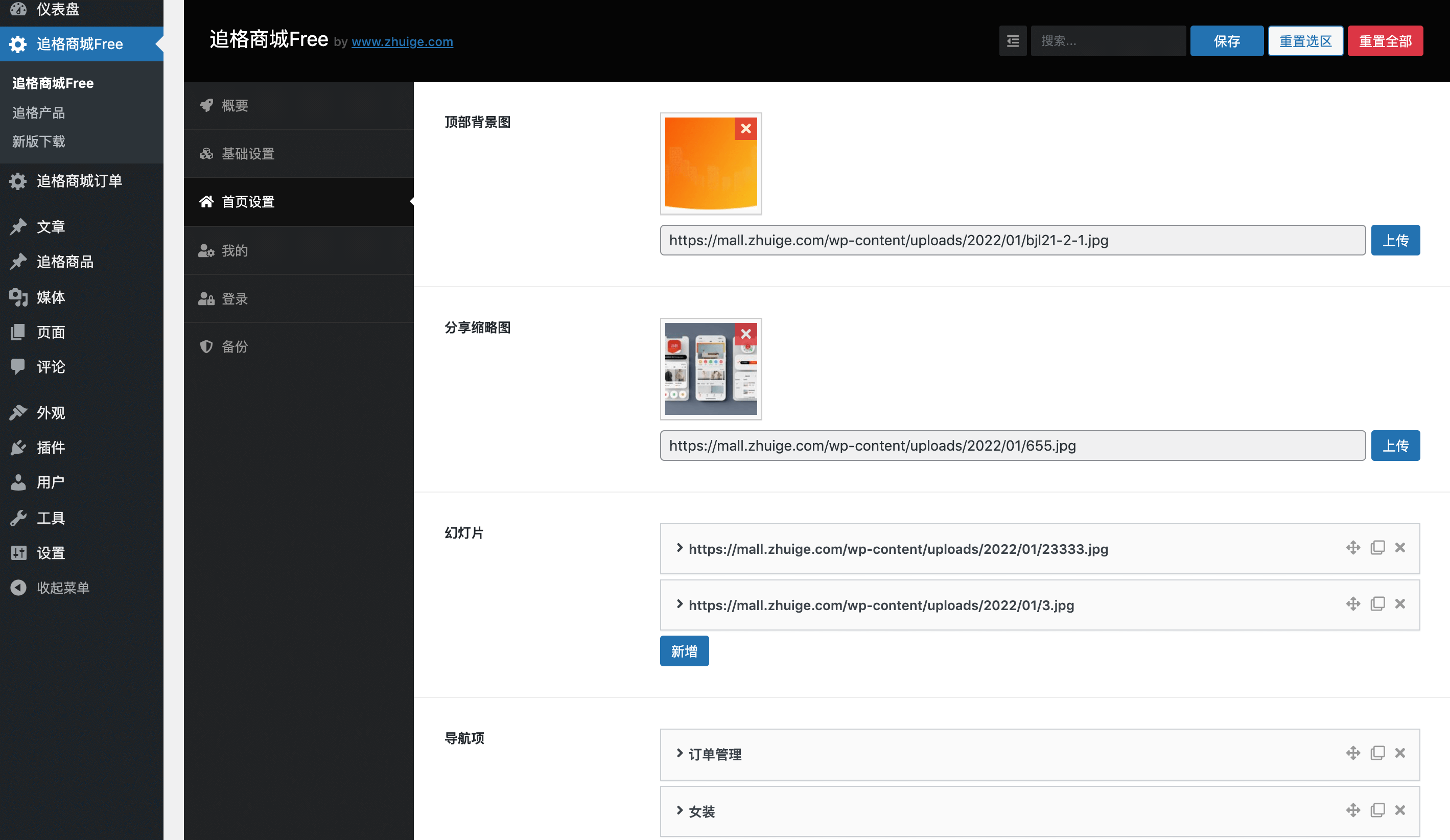Image resolution: width=1450 pixels, height=840 pixels.
Task: Click 上传 button for 顶部背景图
Action: click(x=1395, y=240)
